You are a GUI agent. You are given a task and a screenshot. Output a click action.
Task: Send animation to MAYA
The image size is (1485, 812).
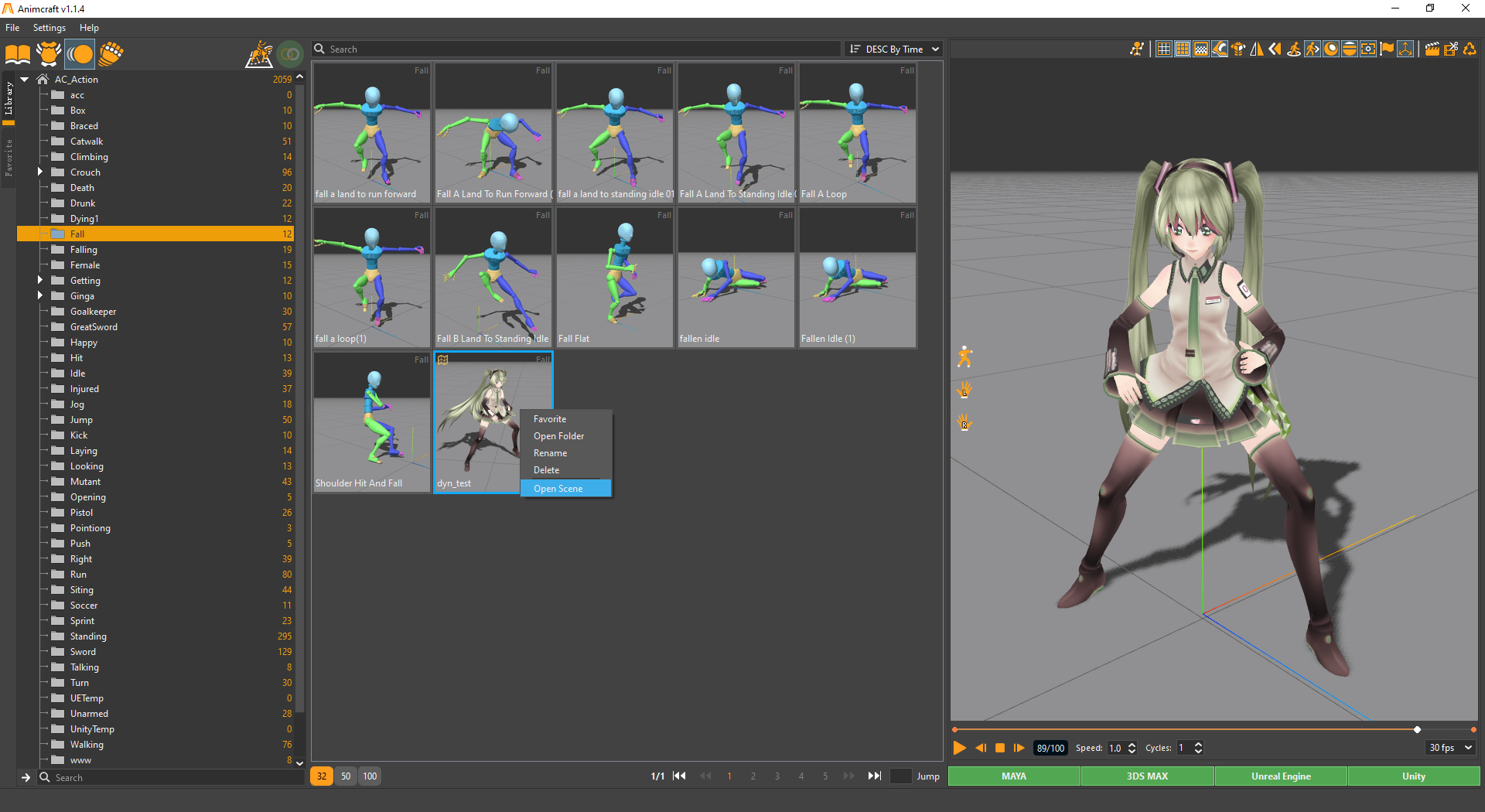point(1014,776)
